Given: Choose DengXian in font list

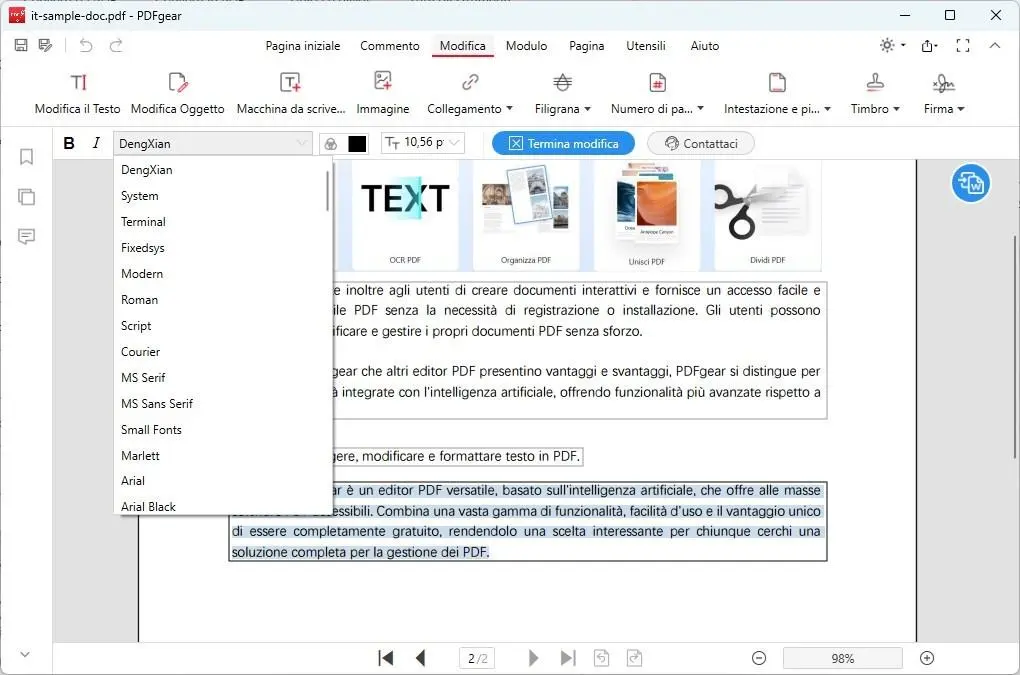Looking at the screenshot, I should tap(219, 170).
